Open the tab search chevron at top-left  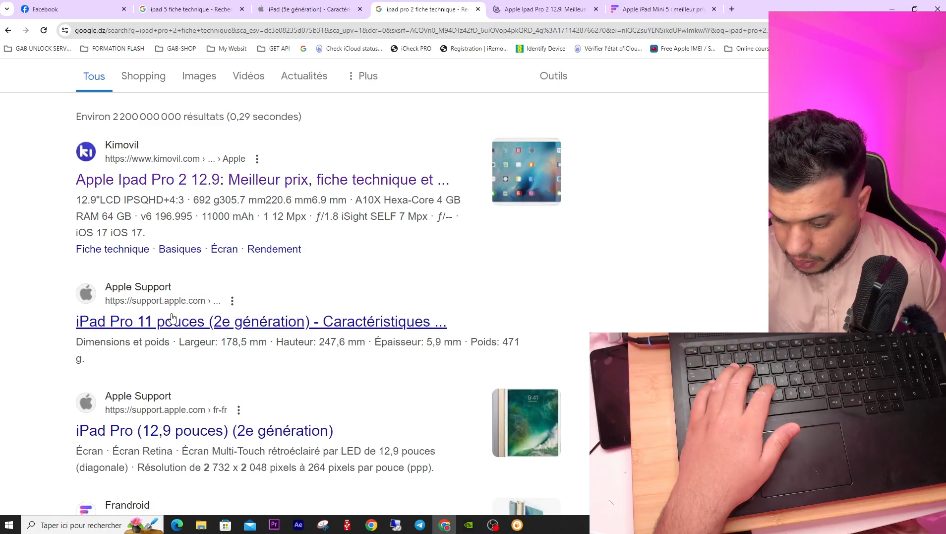(x=7, y=9)
